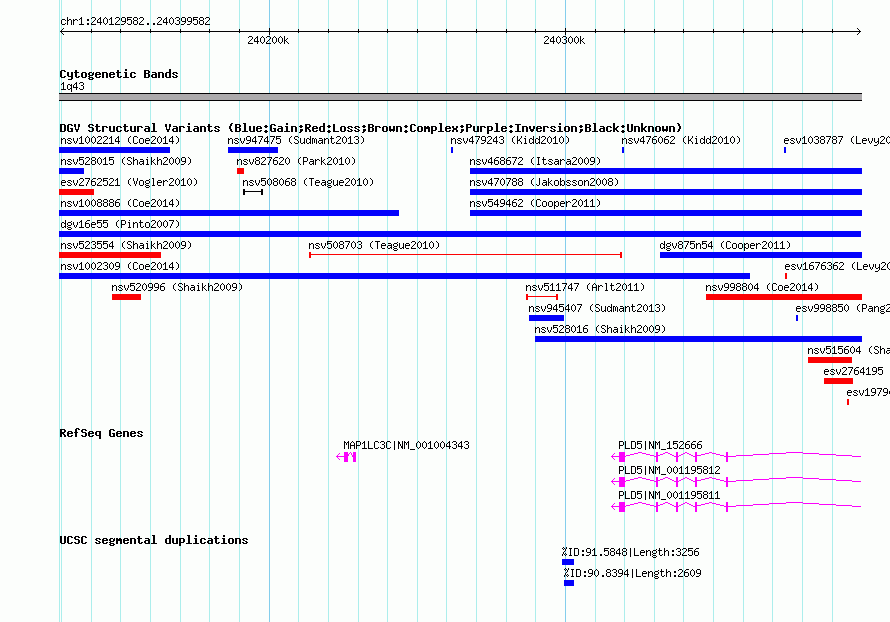
Task: Click the nsv476062 (Kidd2010) label
Action: click(681, 140)
